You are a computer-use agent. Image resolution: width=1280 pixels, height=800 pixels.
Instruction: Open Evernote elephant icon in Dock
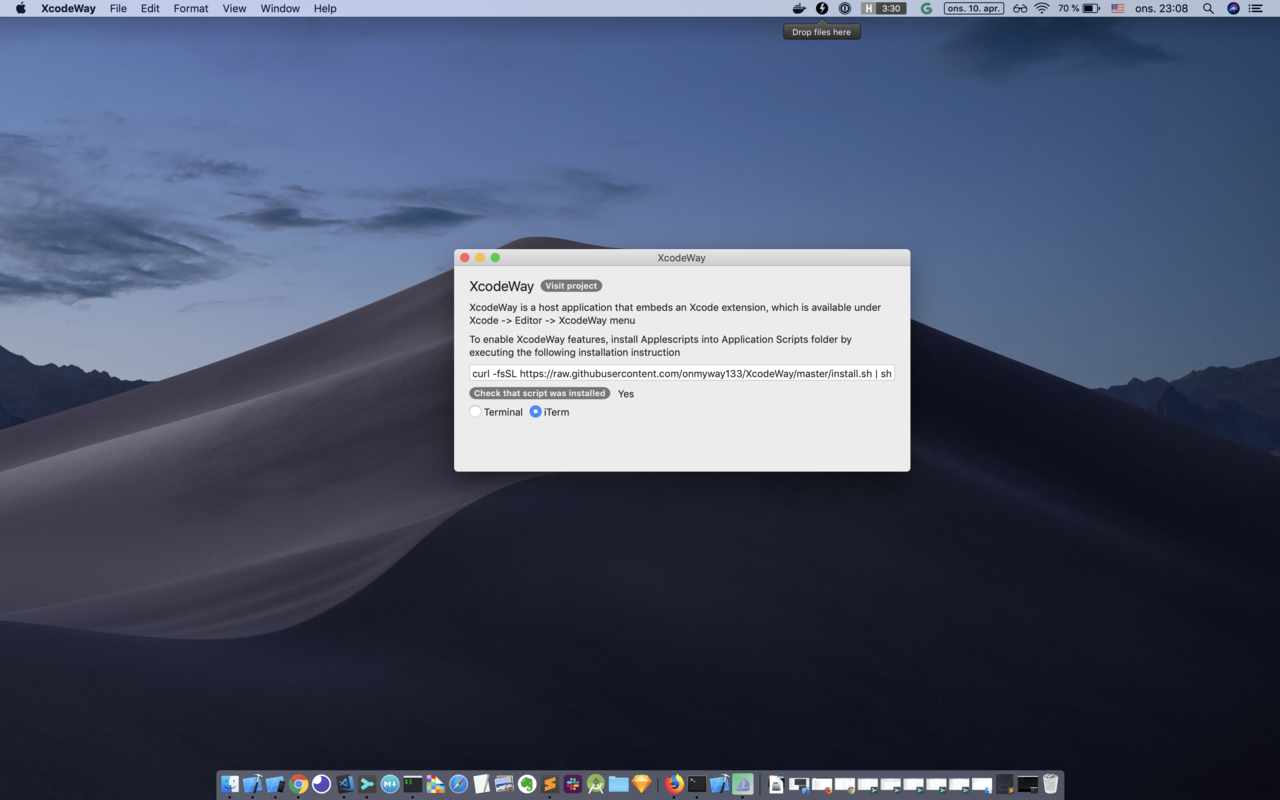coord(527,784)
